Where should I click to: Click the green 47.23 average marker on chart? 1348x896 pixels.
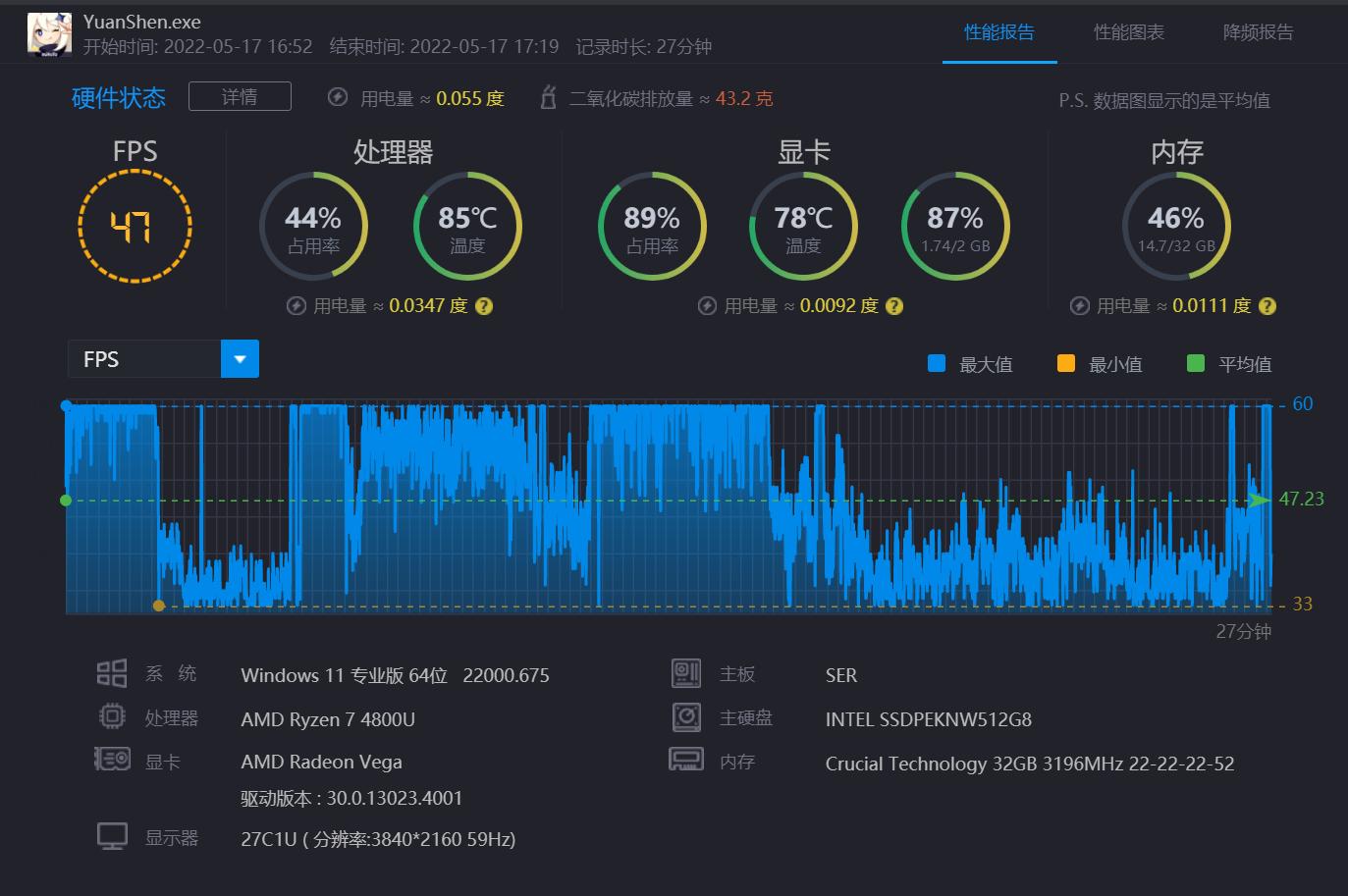[x=1259, y=501]
